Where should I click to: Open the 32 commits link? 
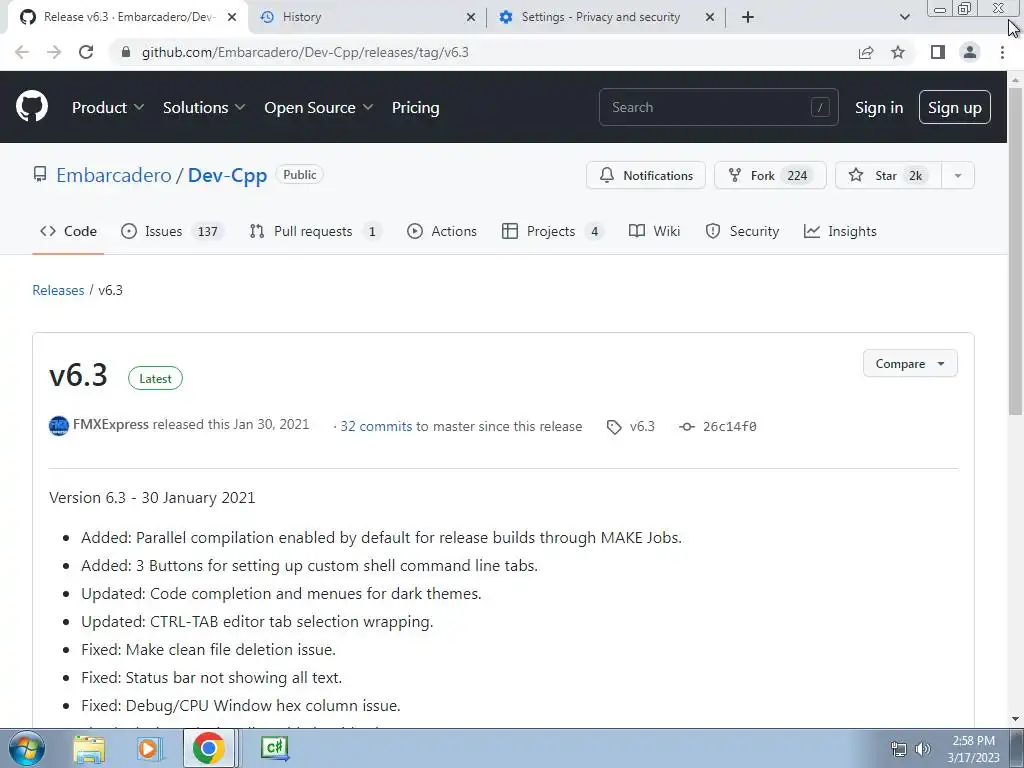[376, 426]
